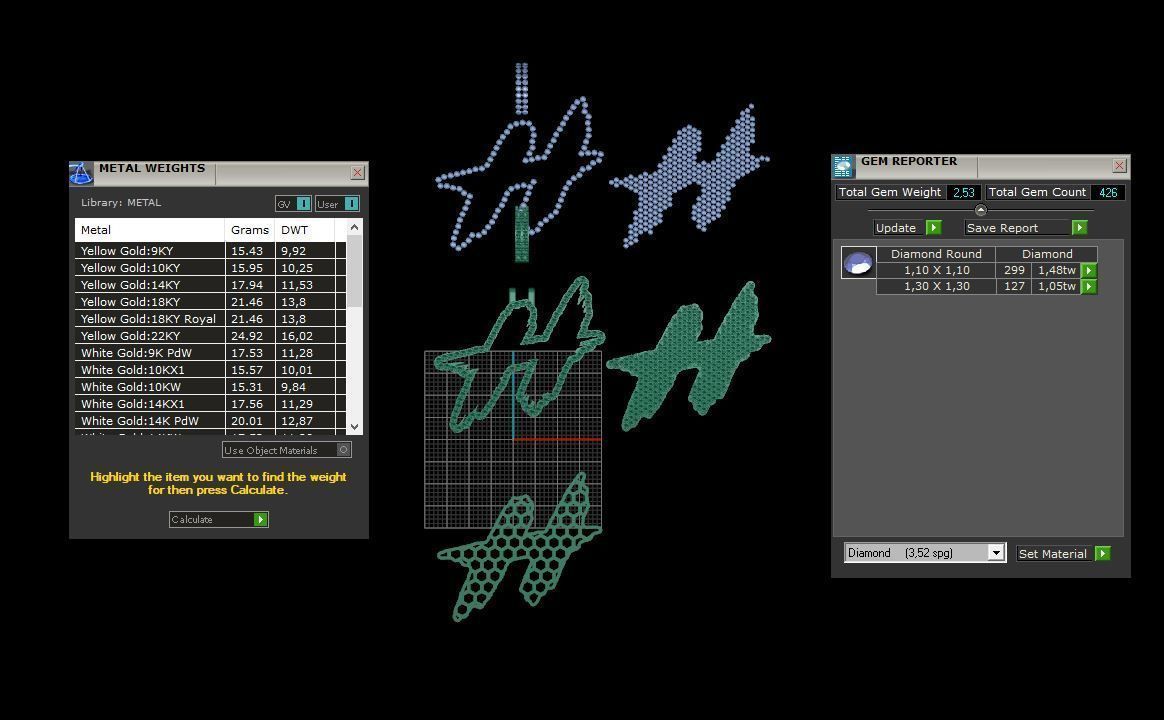Click the 127 gem count cell
Image resolution: width=1164 pixels, height=720 pixels.
1014,287
